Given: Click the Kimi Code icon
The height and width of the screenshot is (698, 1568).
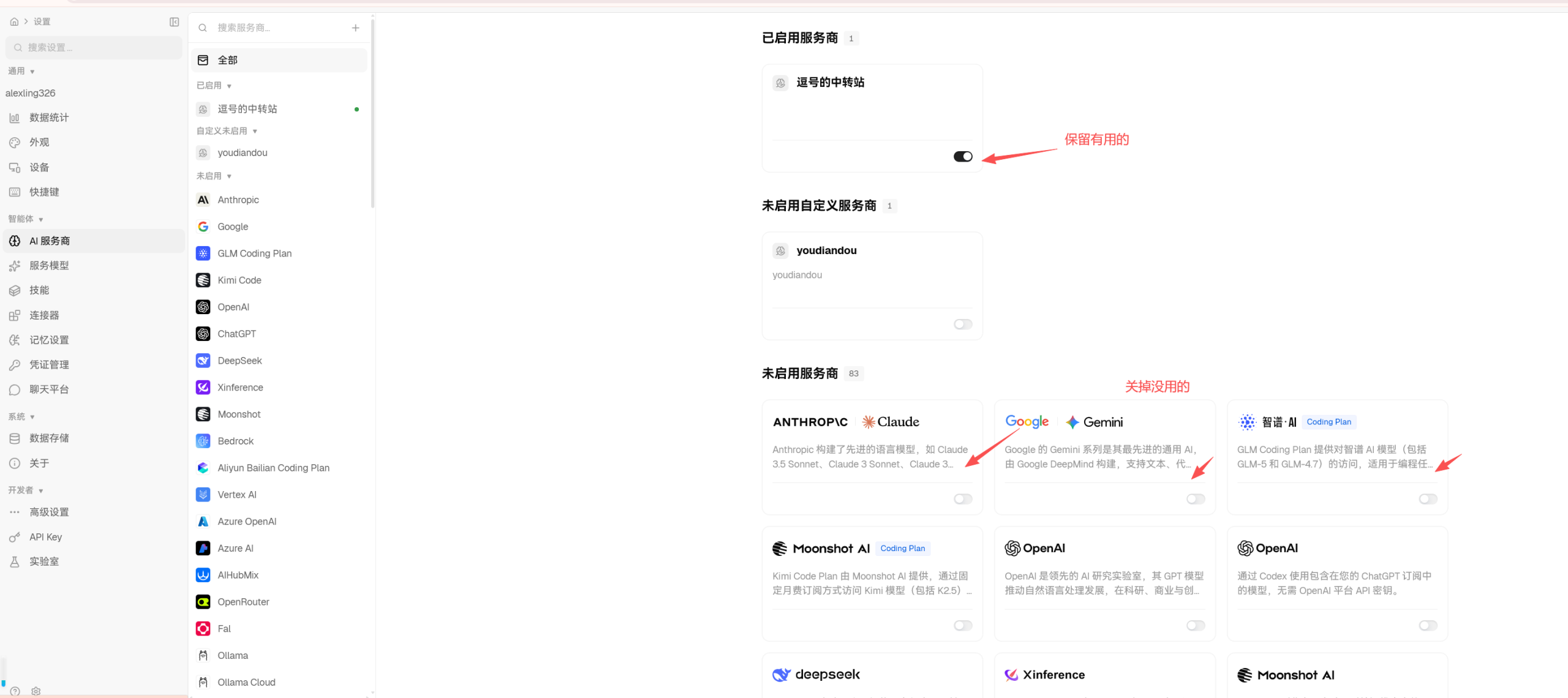Looking at the screenshot, I should 203,280.
